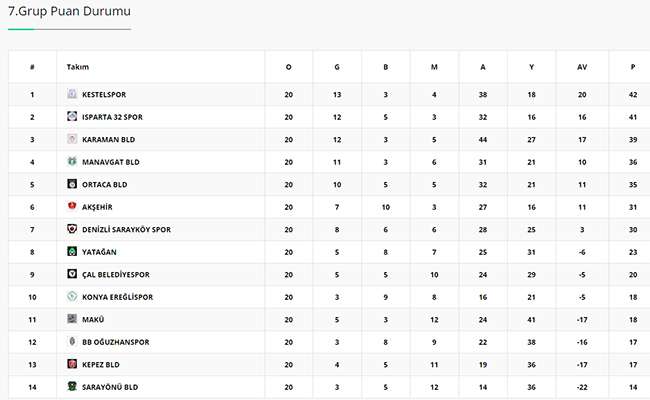This screenshot has width=650, height=400.
Task: Open the MAKÜ team name link
Action: [93, 320]
